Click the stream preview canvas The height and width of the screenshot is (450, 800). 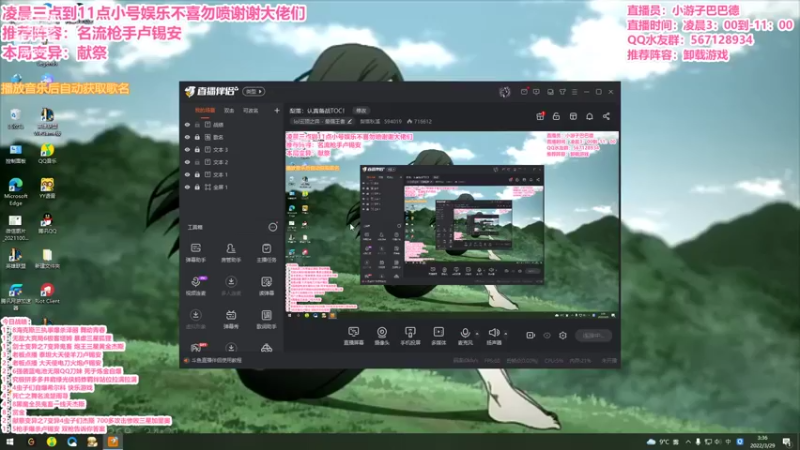[452, 226]
